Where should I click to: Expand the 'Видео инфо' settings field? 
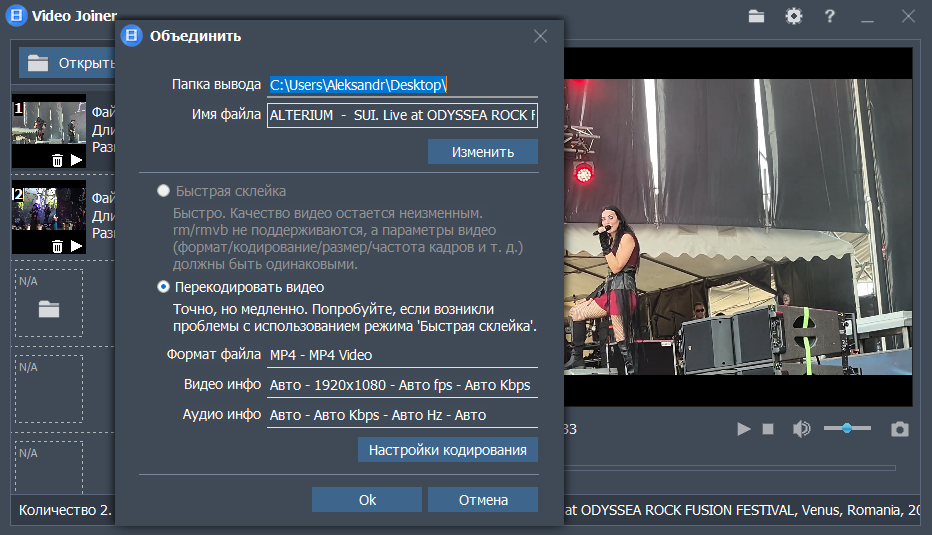[x=402, y=385]
